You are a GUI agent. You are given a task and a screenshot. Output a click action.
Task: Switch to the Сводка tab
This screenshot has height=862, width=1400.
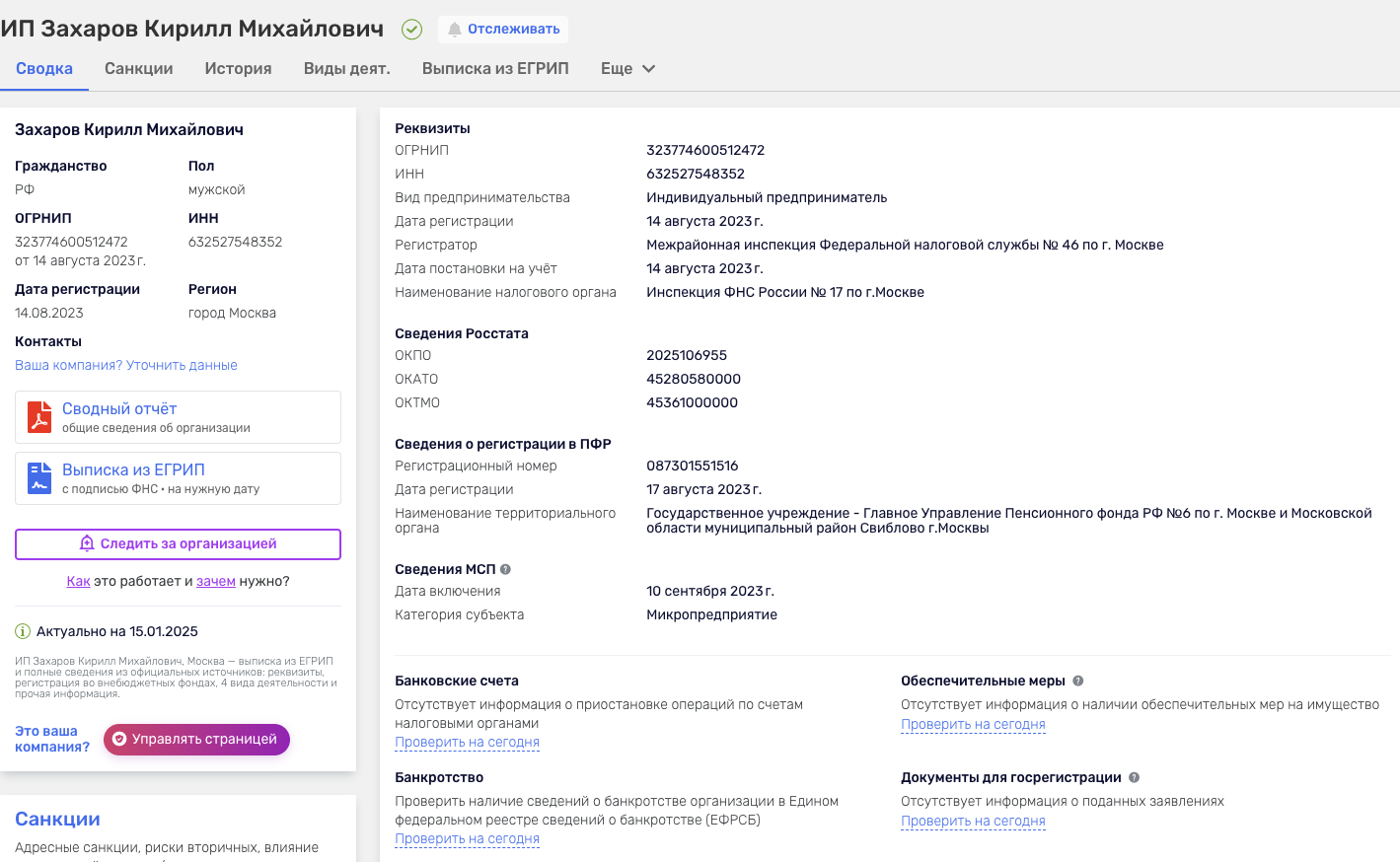(44, 69)
